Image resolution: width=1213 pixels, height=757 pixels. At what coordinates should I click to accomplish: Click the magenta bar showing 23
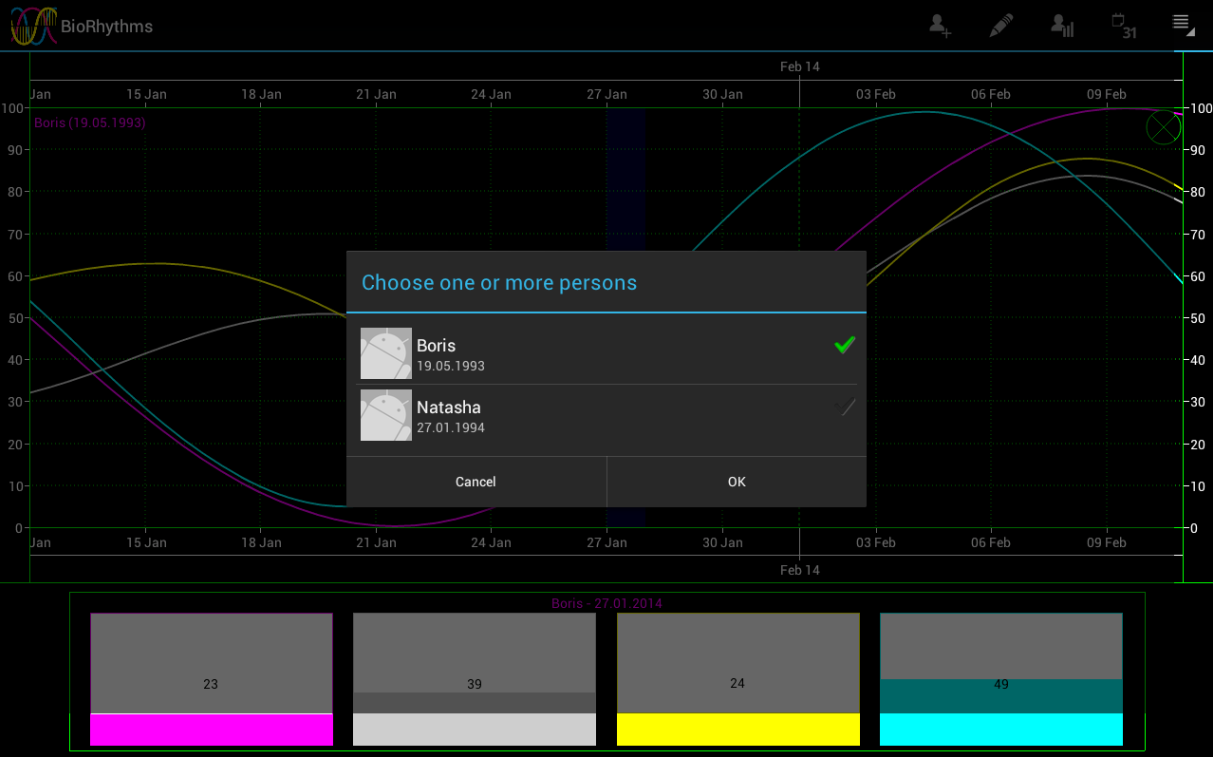(211, 680)
